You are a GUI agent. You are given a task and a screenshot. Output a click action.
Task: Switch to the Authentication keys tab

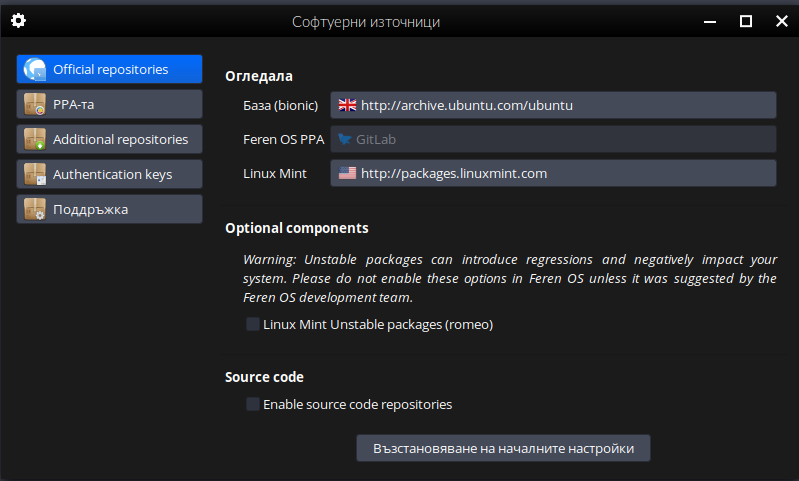[x=110, y=174]
